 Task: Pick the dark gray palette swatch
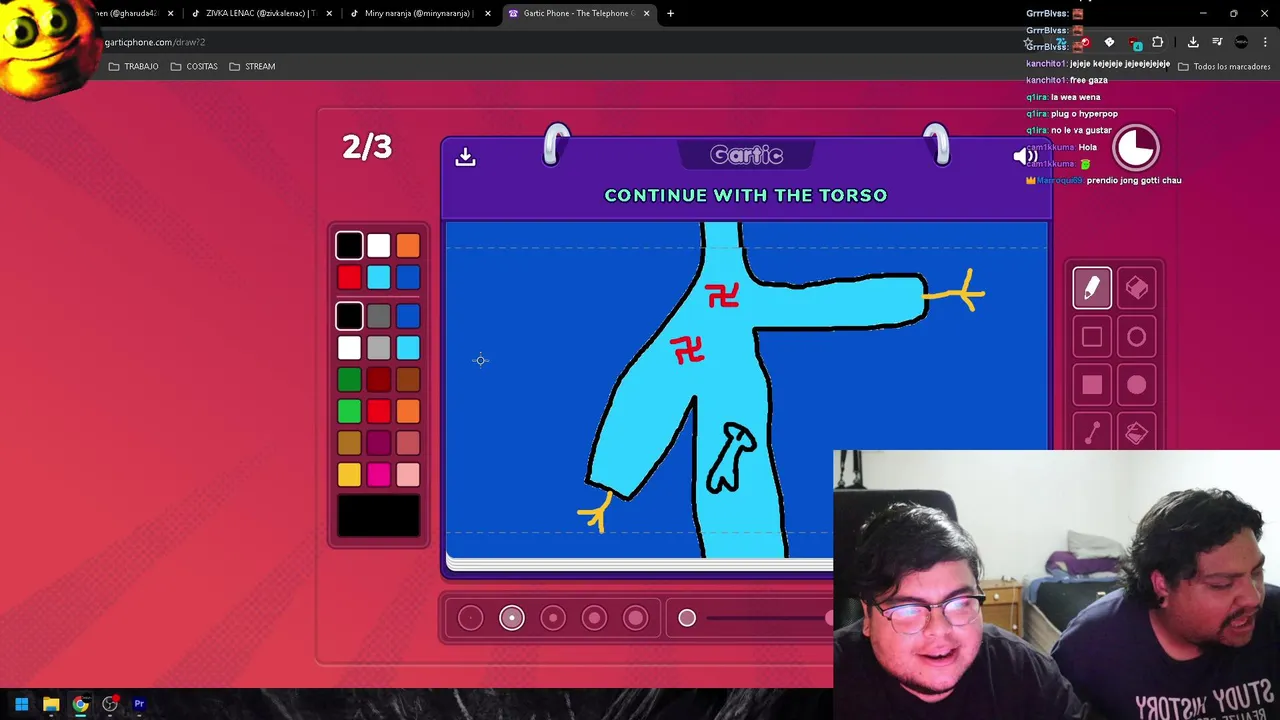[378, 317]
